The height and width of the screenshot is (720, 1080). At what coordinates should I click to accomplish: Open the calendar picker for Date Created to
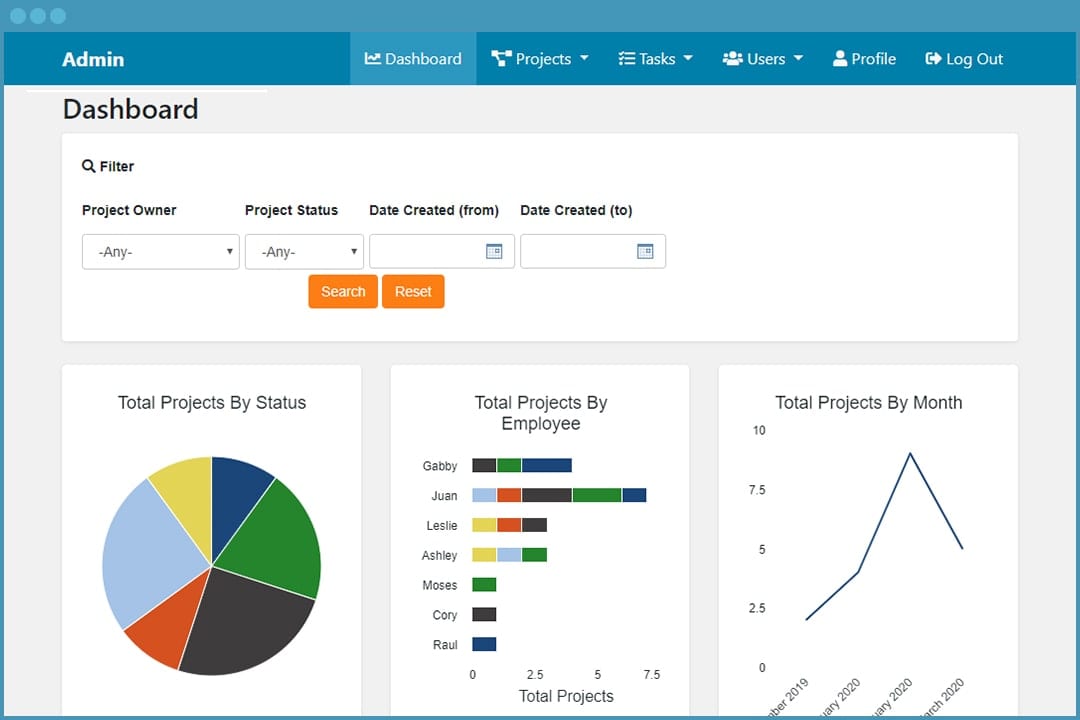647,251
